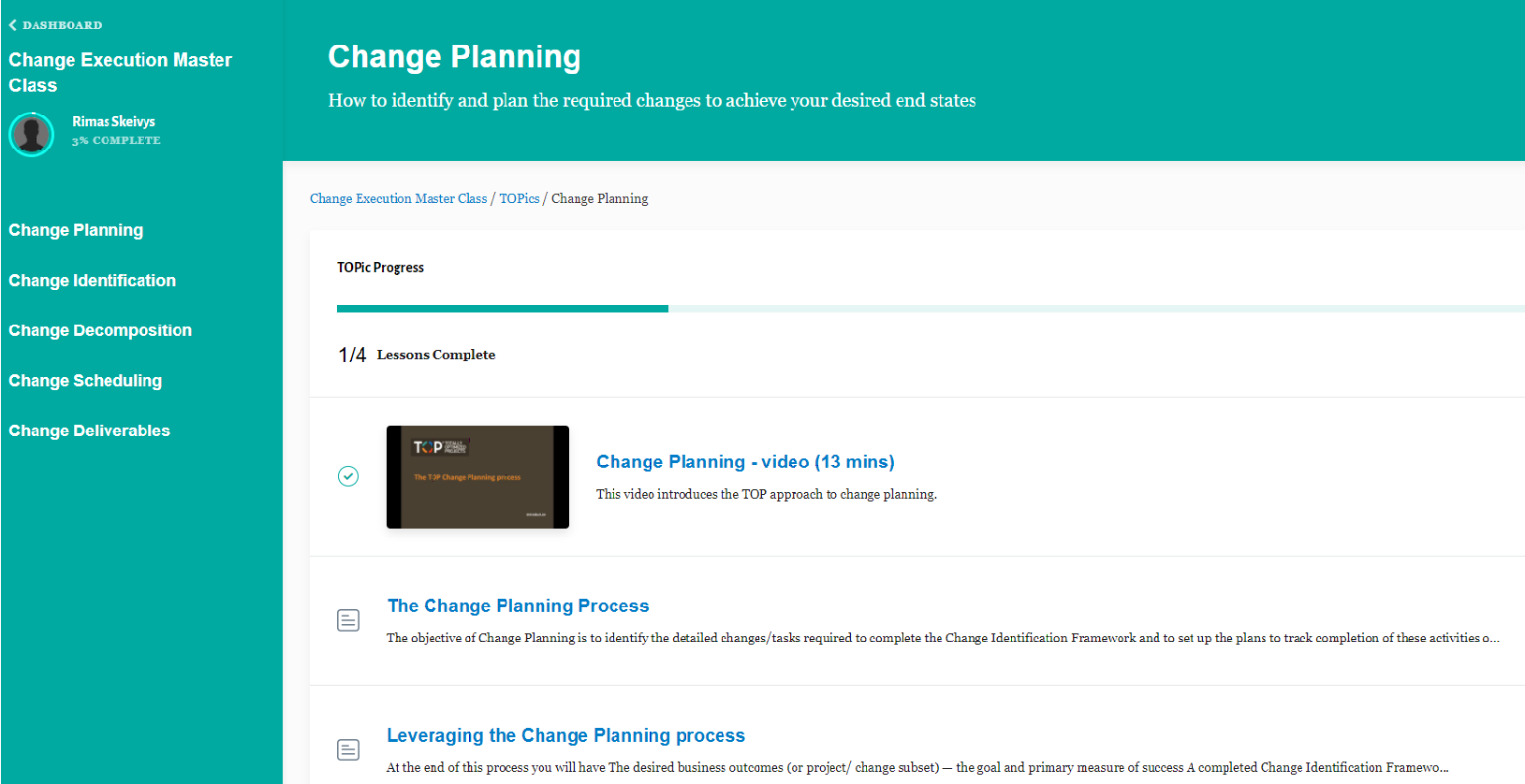This screenshot has height=784, width=1525.
Task: Select Change Identification in the sidebar
Action: click(92, 281)
